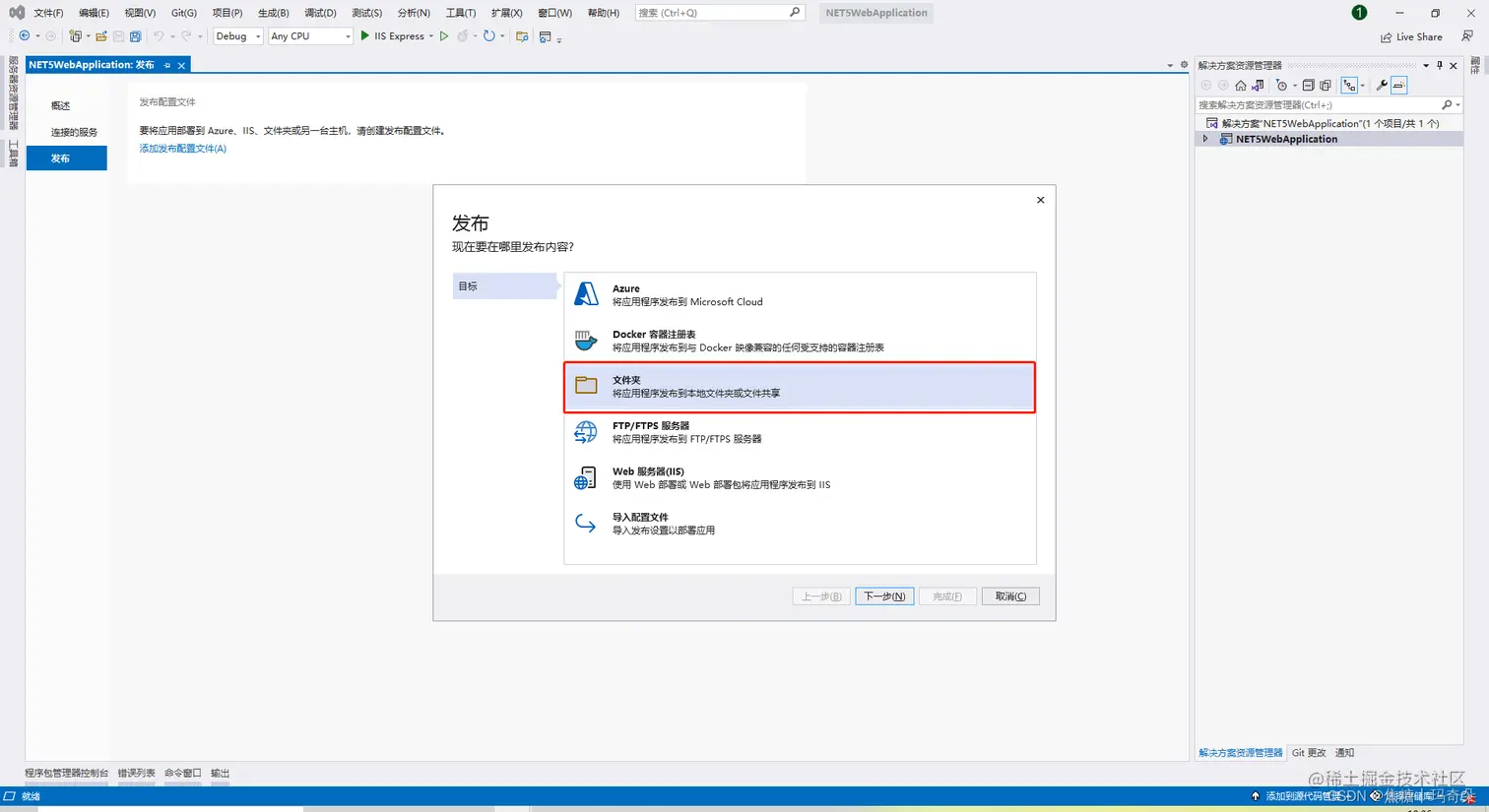Click the Visual Studio logo icon
1489x812 pixels.
(17, 13)
